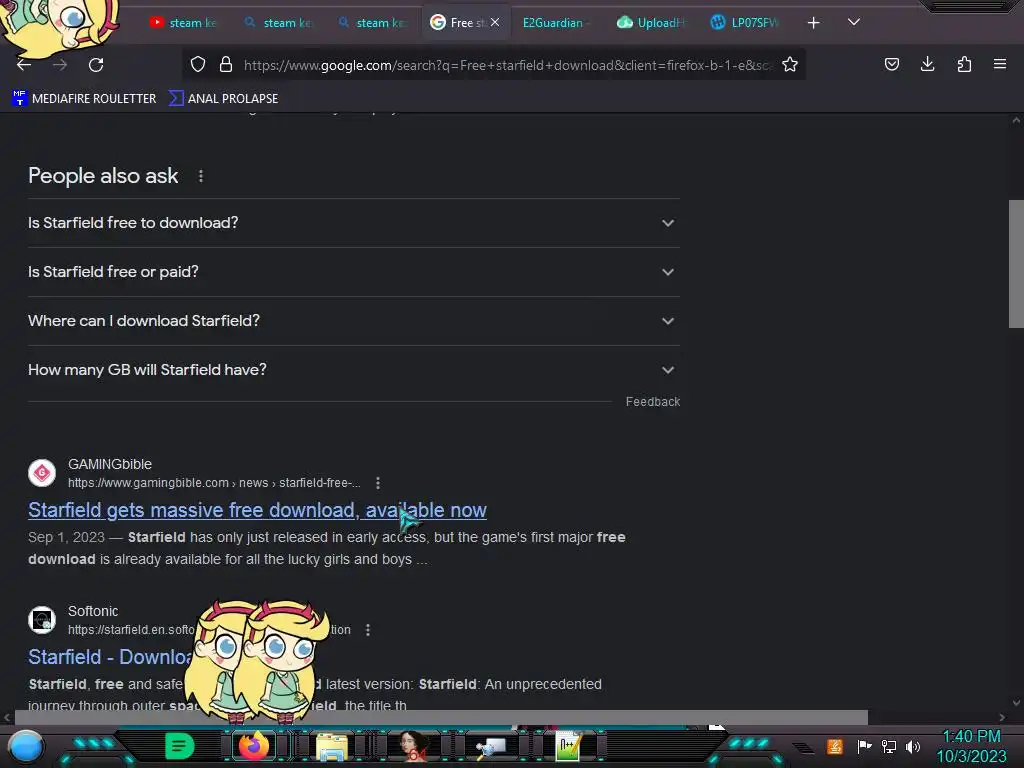1024x768 pixels.
Task: Switch to the YouTube steam ke tab
Action: pos(184,22)
